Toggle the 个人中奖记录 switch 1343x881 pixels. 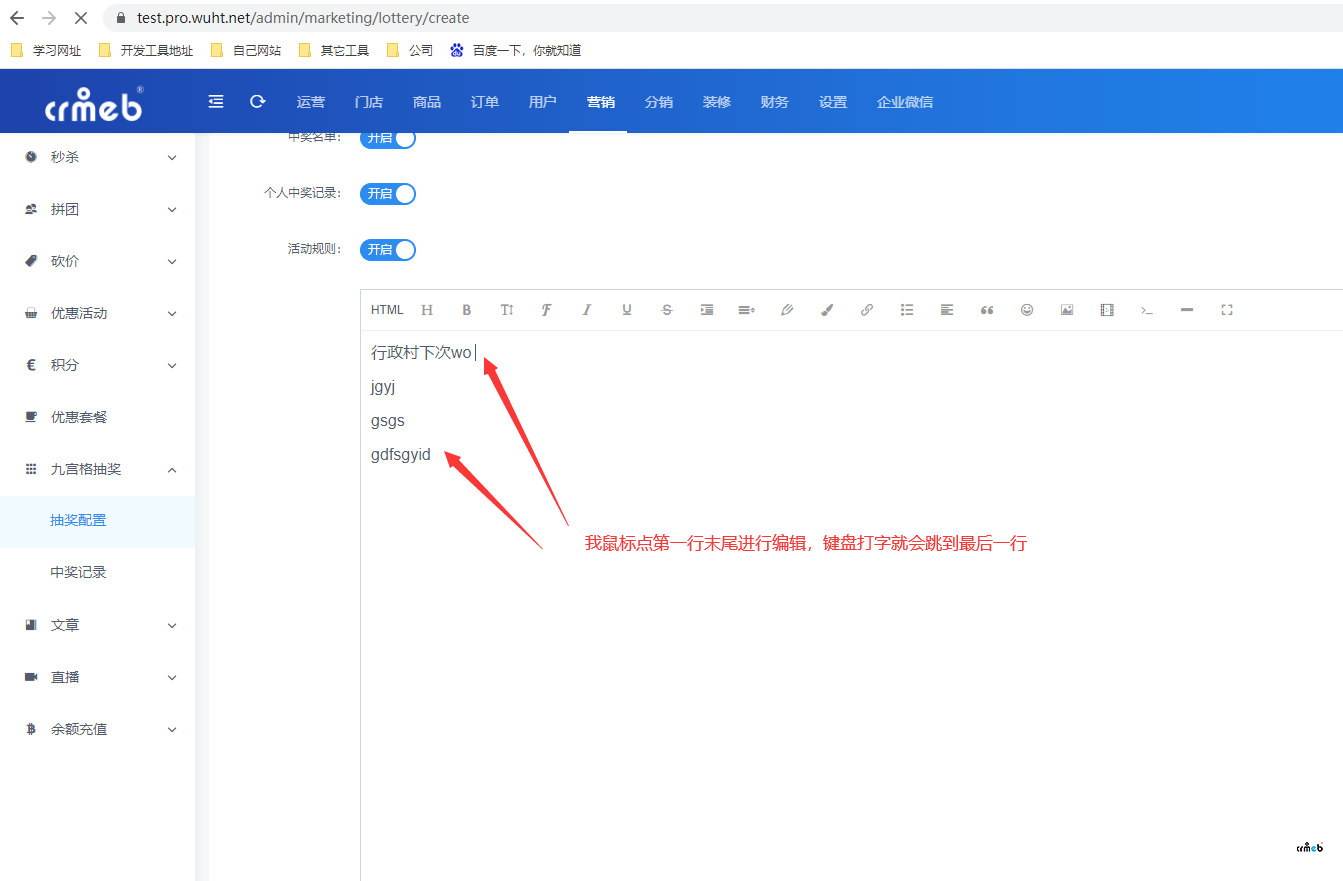pos(388,194)
